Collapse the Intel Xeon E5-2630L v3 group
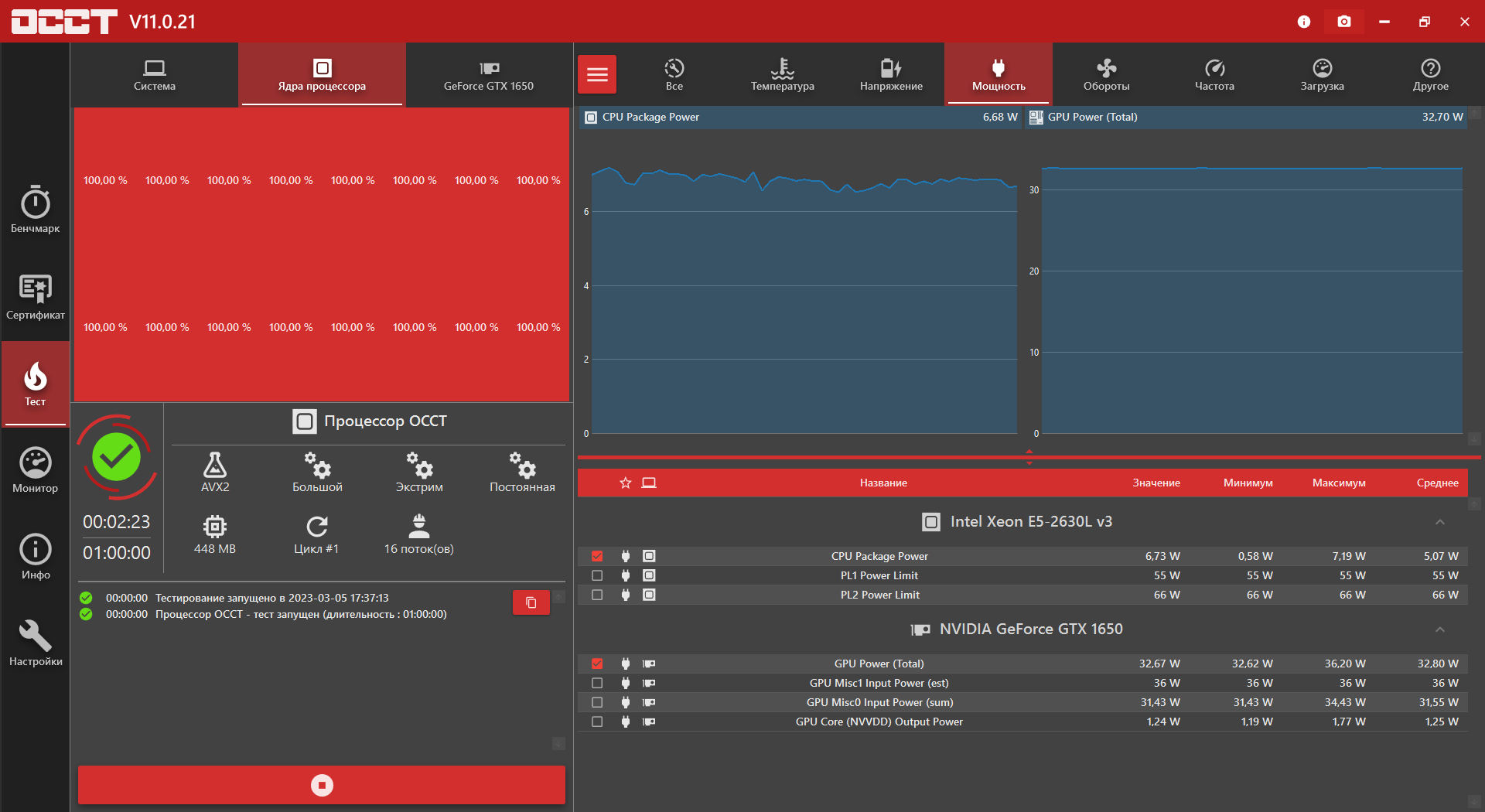Viewport: 1485px width, 812px height. [x=1440, y=522]
